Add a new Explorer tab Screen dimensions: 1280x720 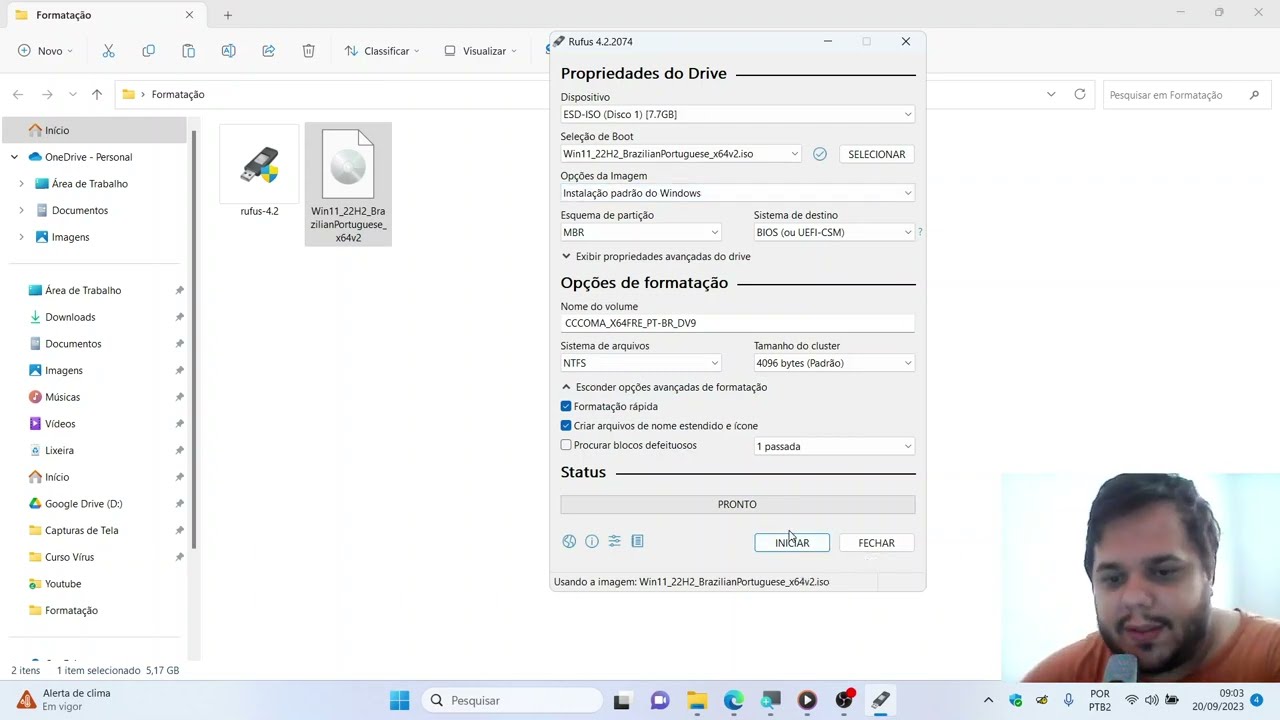(x=228, y=15)
